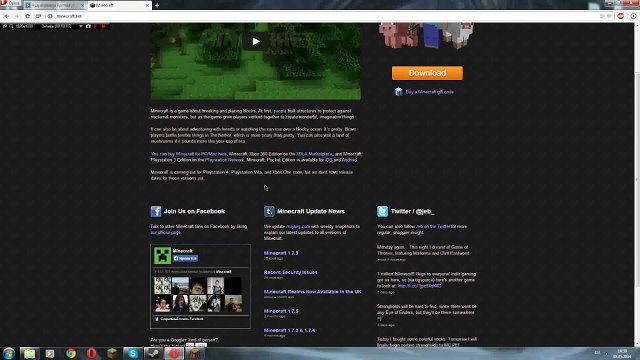Expand the recorder overlay dropdown arrow
Screen dimensions: 640x360
(x=81, y=26)
